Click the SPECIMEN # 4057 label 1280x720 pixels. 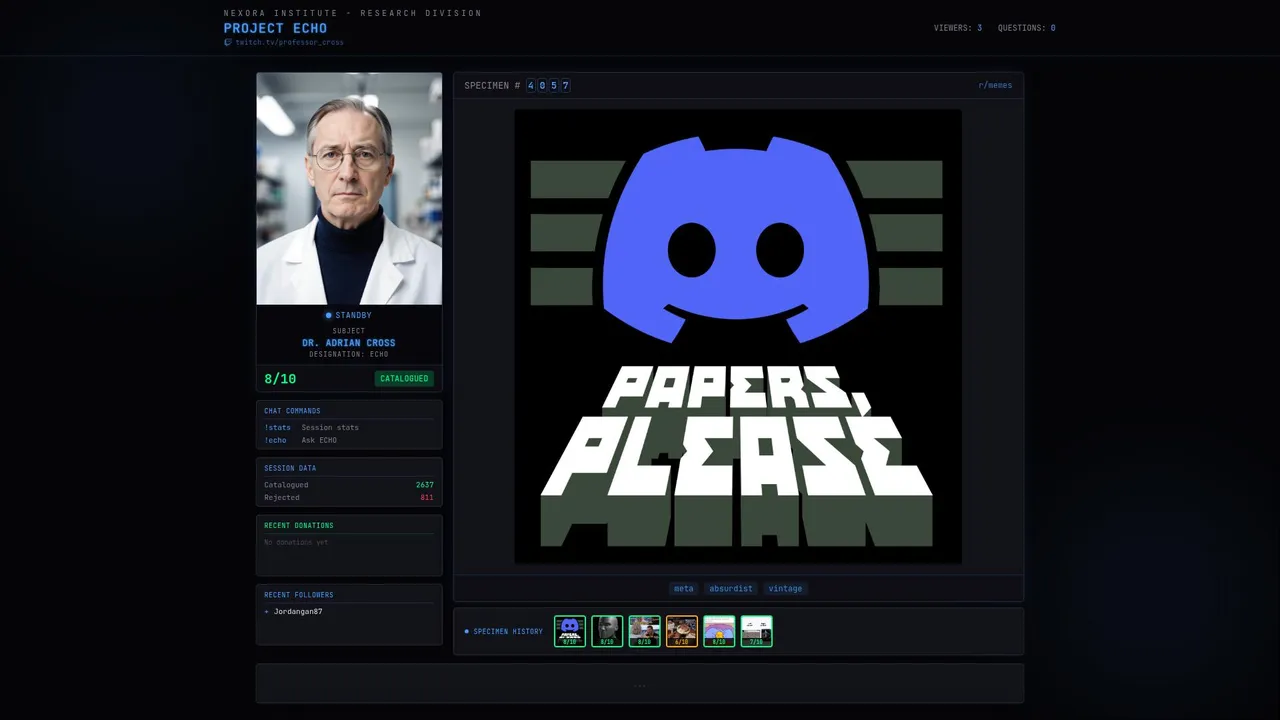click(517, 86)
